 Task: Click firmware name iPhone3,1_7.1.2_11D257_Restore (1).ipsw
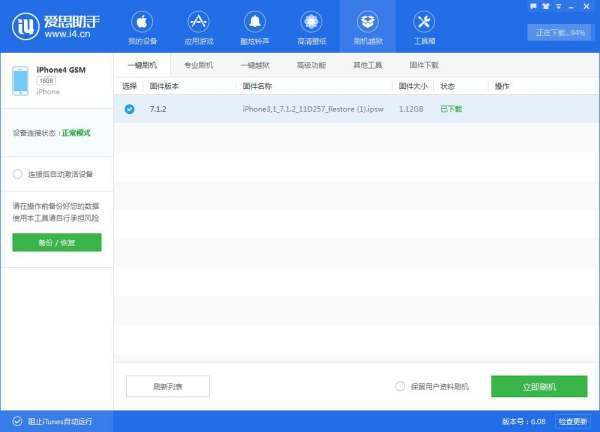coord(313,109)
